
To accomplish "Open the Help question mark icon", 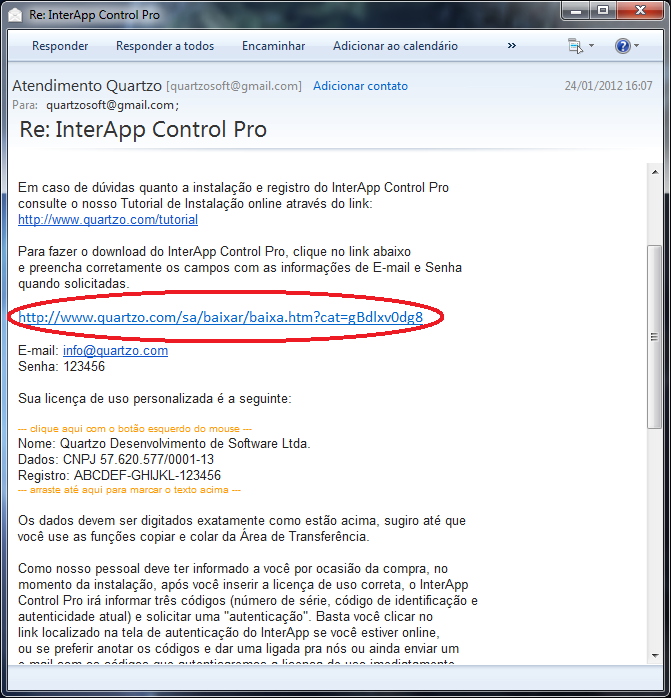I will pos(622,45).
